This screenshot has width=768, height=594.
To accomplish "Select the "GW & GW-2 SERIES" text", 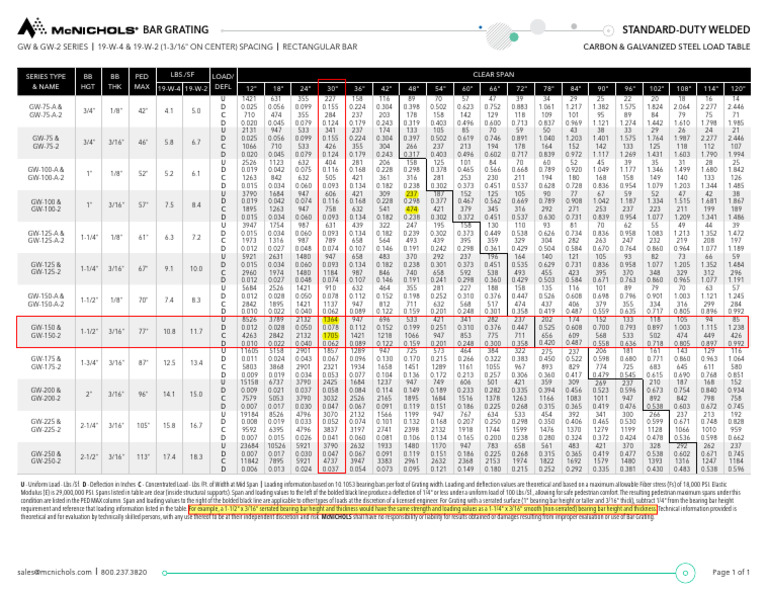I will click(53, 47).
